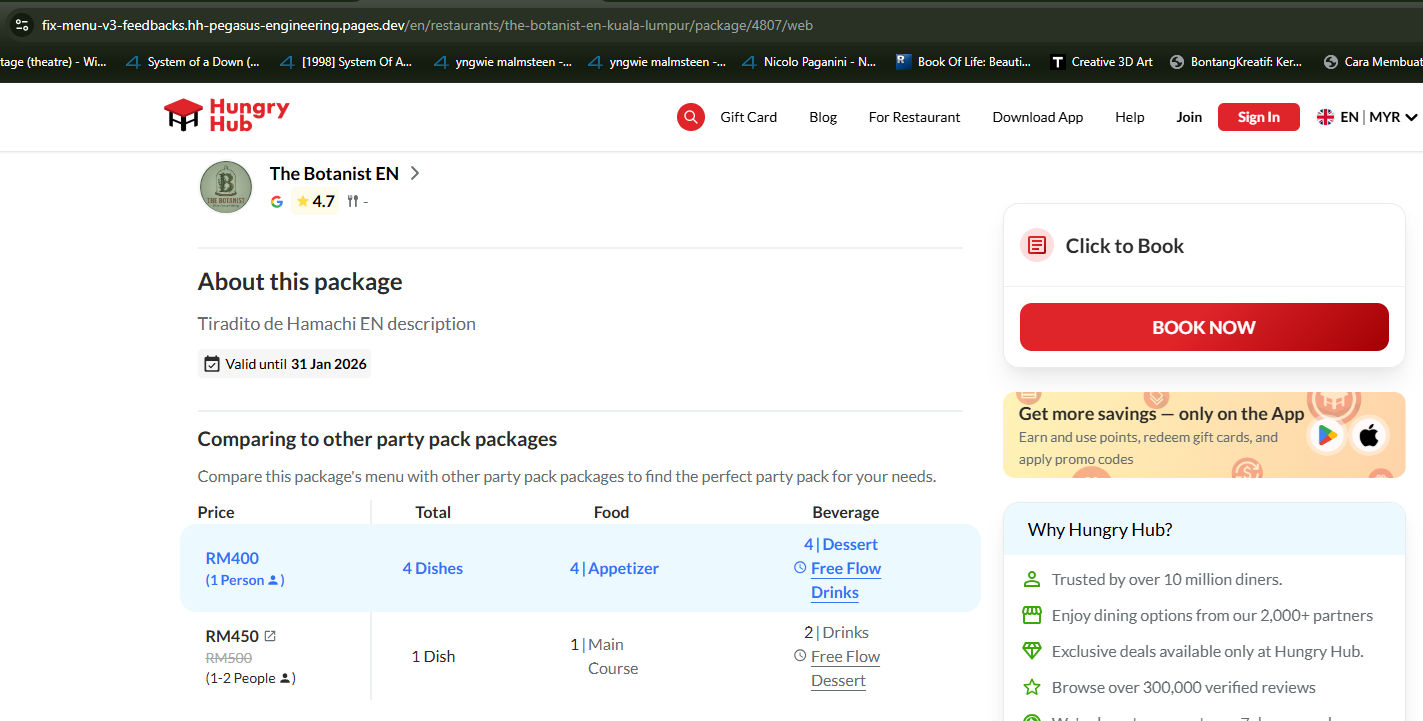This screenshot has width=1423, height=721.
Task: Open the Apple App Store badge
Action: tap(1369, 435)
